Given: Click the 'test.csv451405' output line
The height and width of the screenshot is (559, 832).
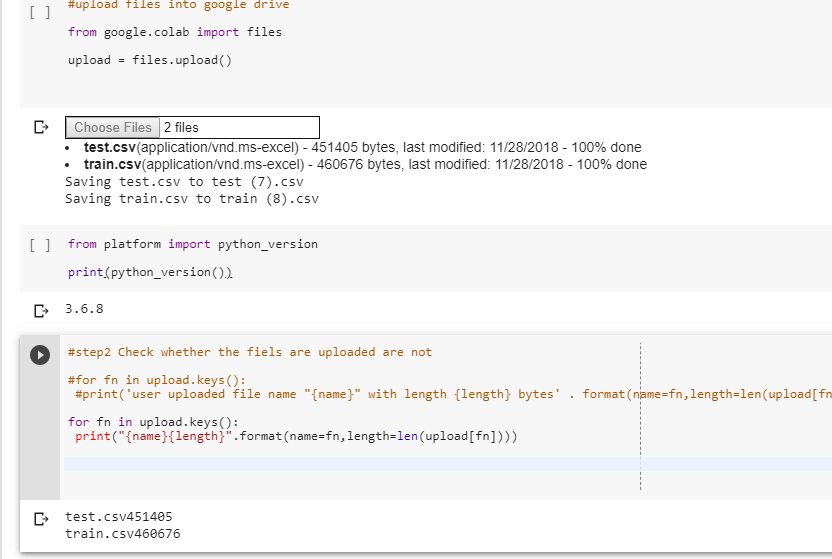Looking at the screenshot, I should click(119, 517).
